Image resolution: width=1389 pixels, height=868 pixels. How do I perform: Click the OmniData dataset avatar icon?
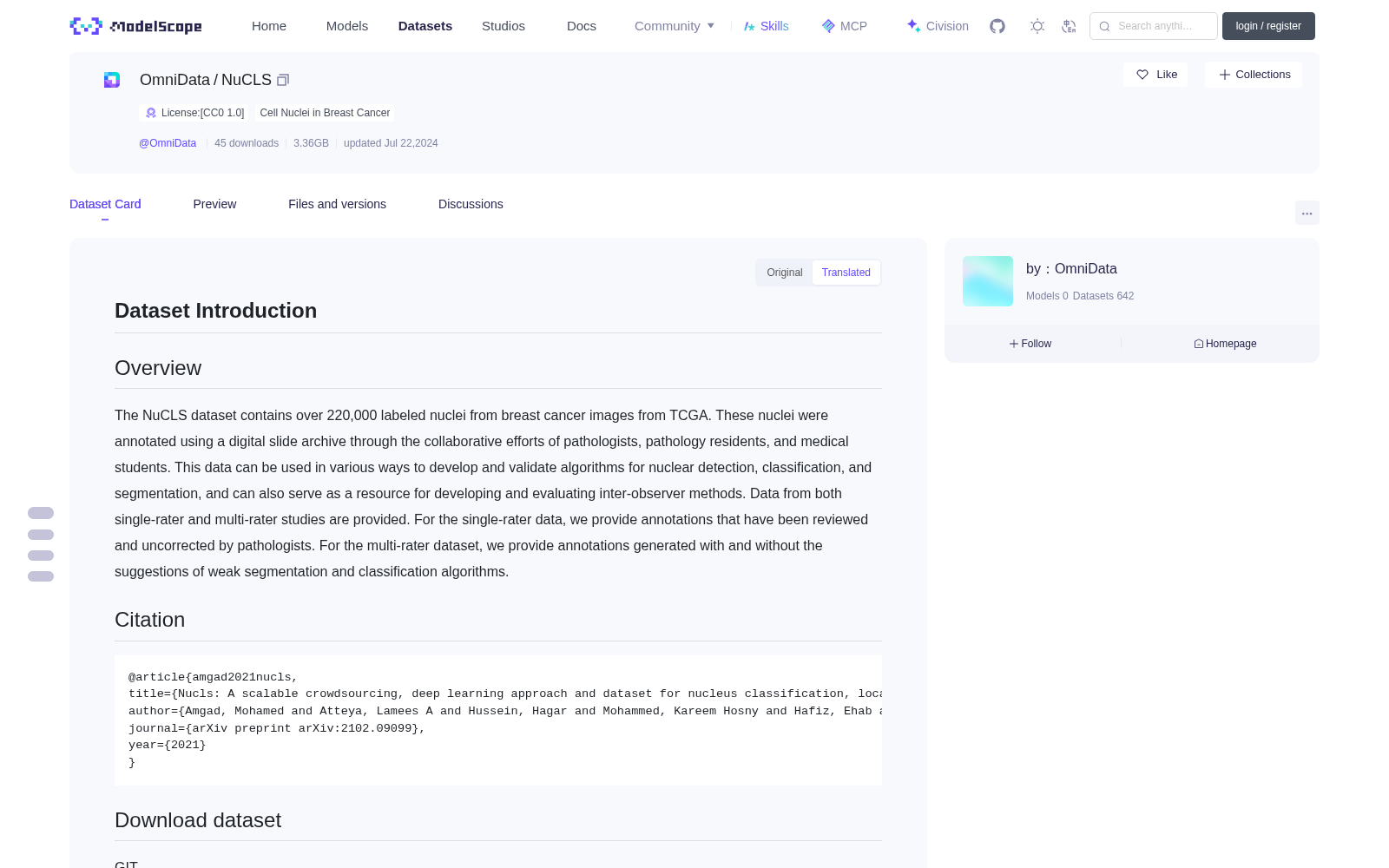[112, 80]
